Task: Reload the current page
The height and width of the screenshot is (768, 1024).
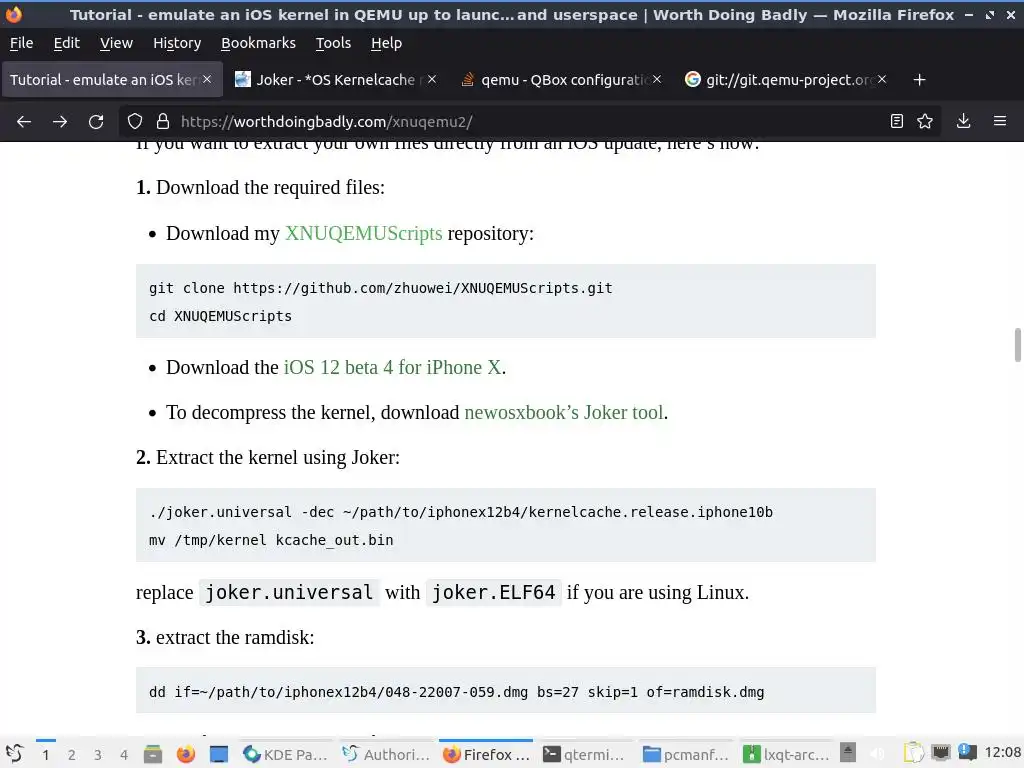Action: click(96, 121)
